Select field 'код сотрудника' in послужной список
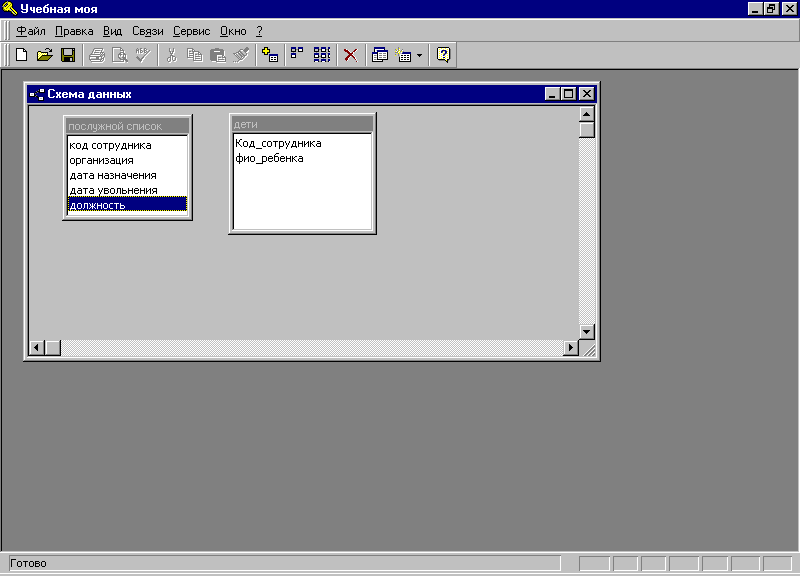The image size is (800, 576). coord(128,145)
